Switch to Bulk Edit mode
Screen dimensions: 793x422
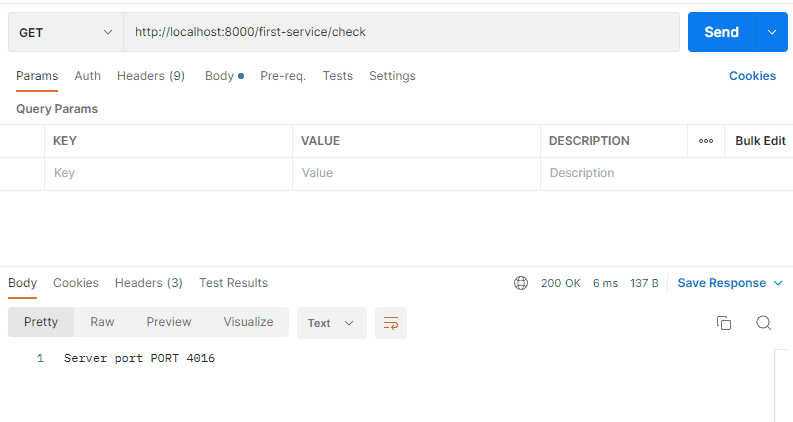pyautogui.click(x=760, y=141)
